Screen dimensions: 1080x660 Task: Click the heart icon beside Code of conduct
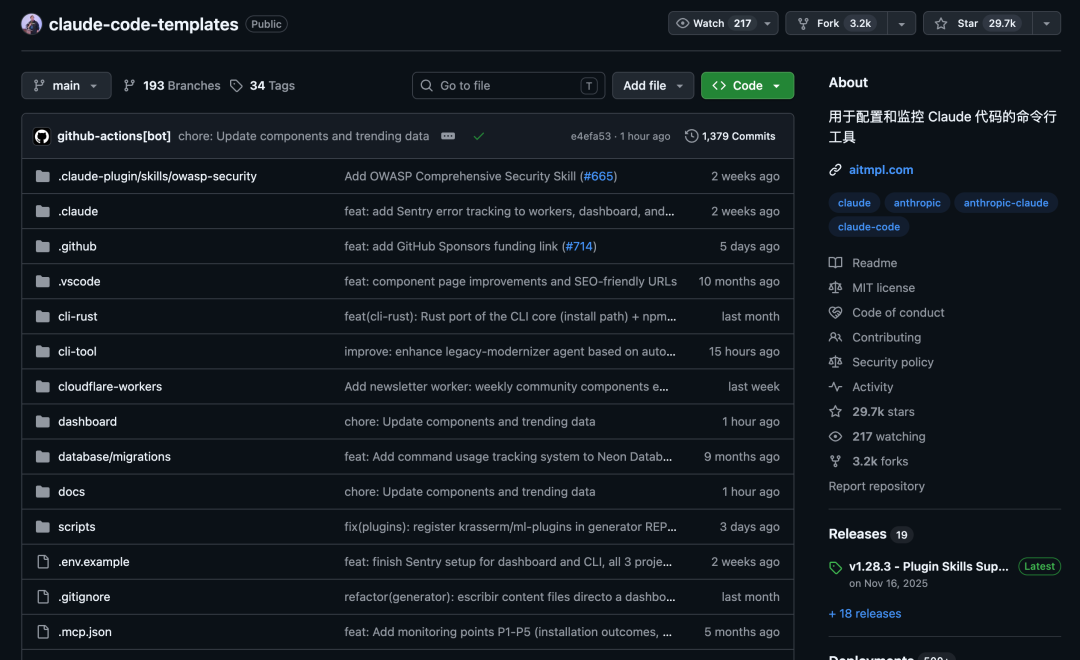pos(835,313)
